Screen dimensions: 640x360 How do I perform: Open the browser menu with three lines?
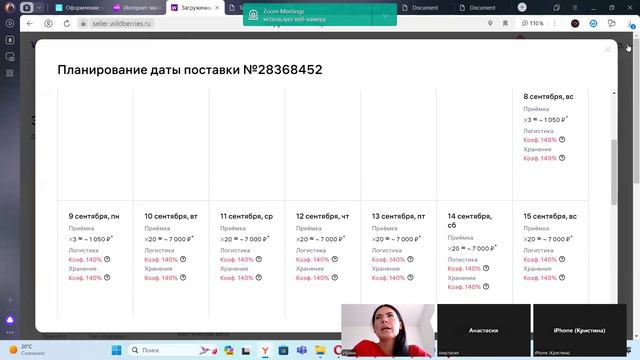click(x=575, y=7)
